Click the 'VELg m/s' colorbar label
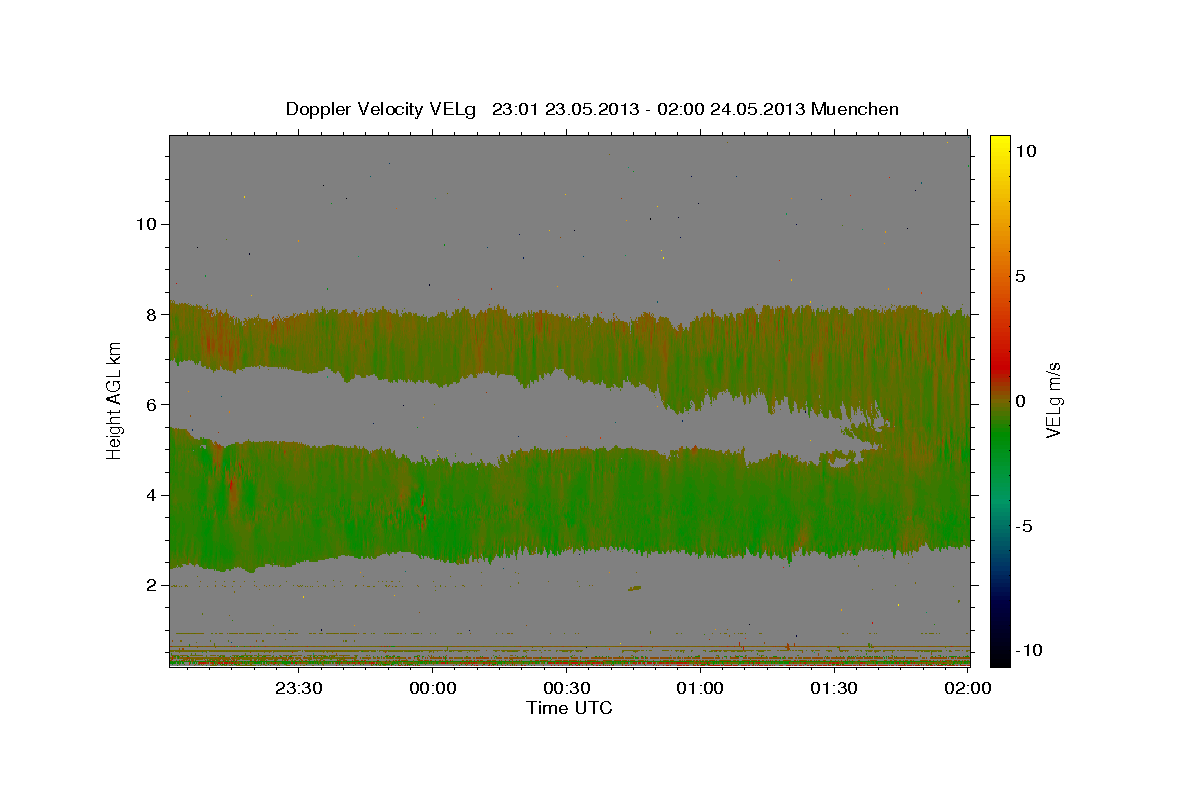Image resolution: width=1200 pixels, height=800 pixels. tap(1054, 401)
